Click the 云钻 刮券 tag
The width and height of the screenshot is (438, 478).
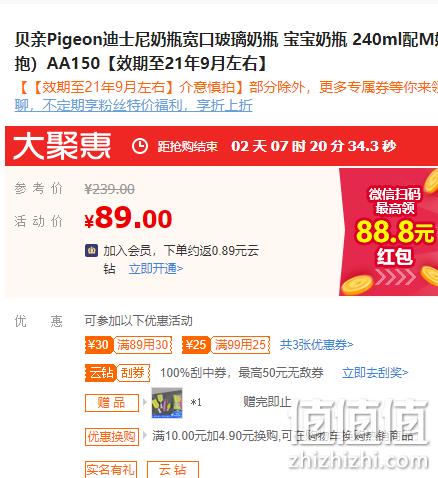pyautogui.click(x=117, y=373)
